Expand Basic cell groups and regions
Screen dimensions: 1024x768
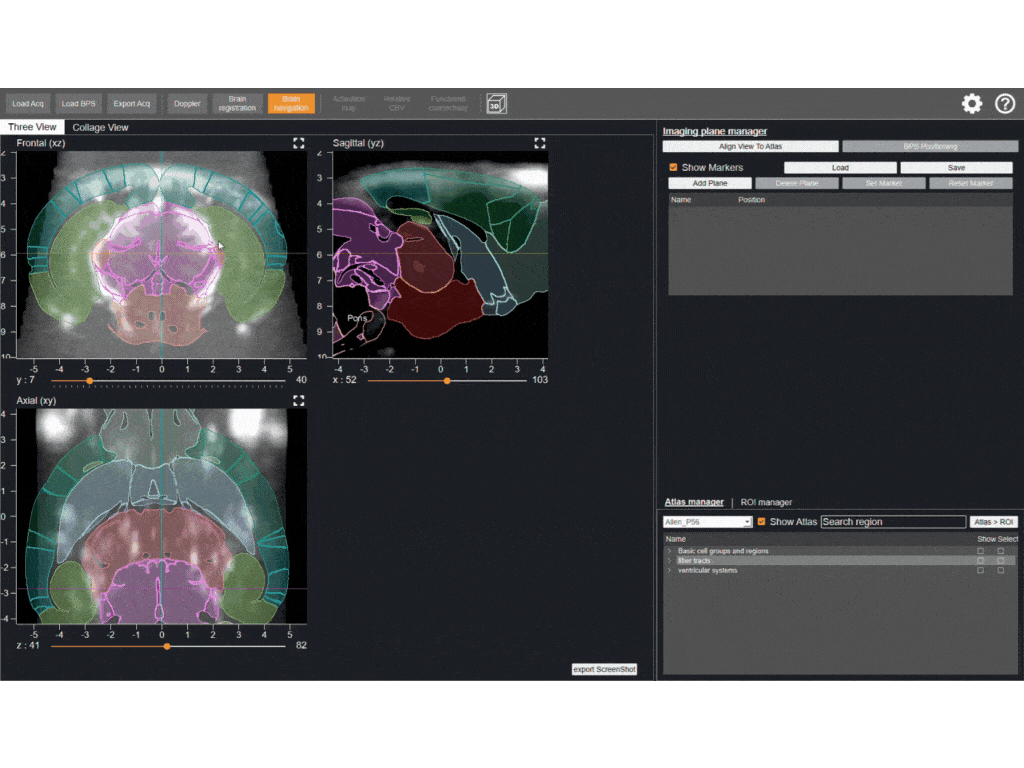[670, 551]
